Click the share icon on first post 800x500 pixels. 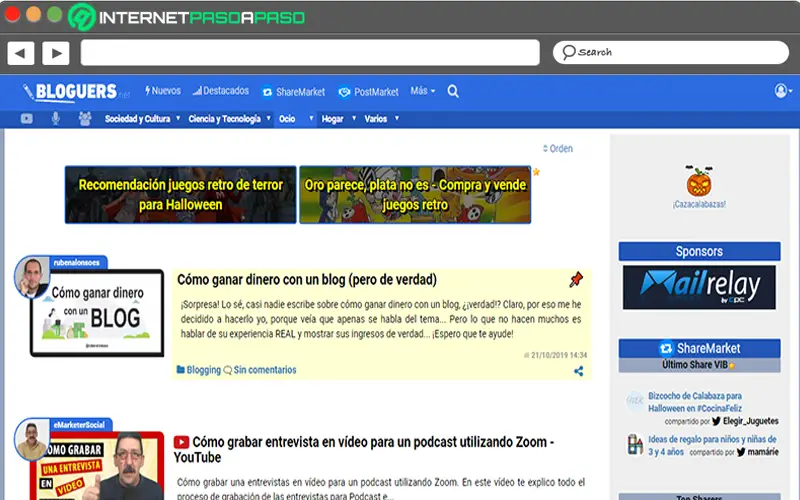point(579,371)
